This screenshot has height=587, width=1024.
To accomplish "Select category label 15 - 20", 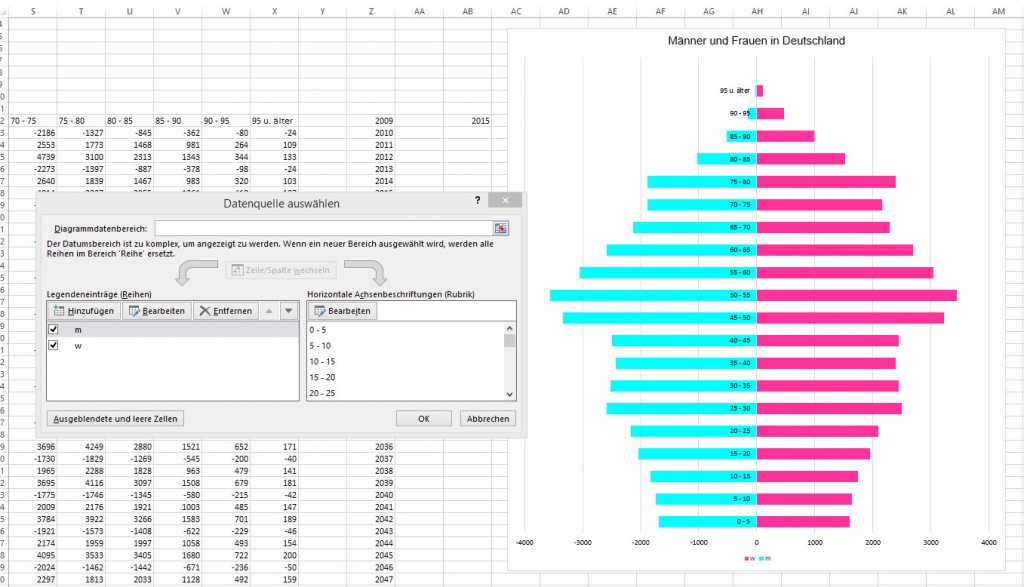I will [x=322, y=377].
